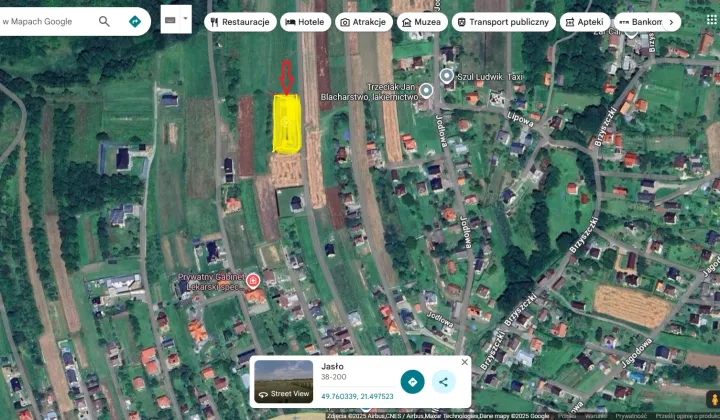
Task: Open the Street View thumbnail
Action: point(284,381)
